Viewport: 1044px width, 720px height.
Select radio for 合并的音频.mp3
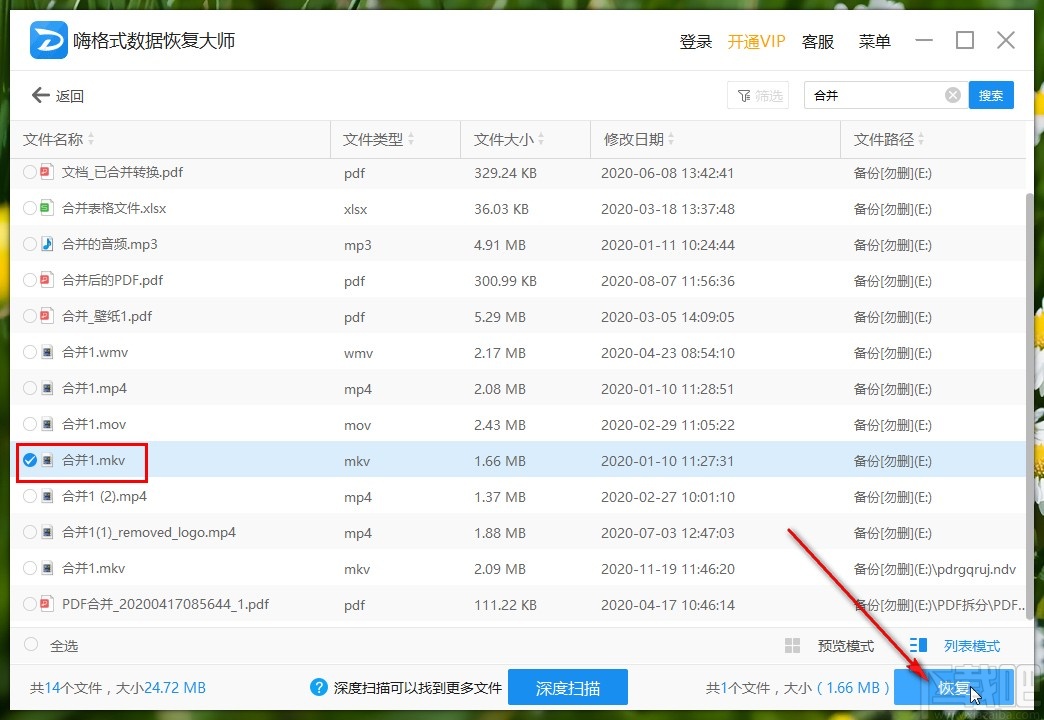[29, 244]
